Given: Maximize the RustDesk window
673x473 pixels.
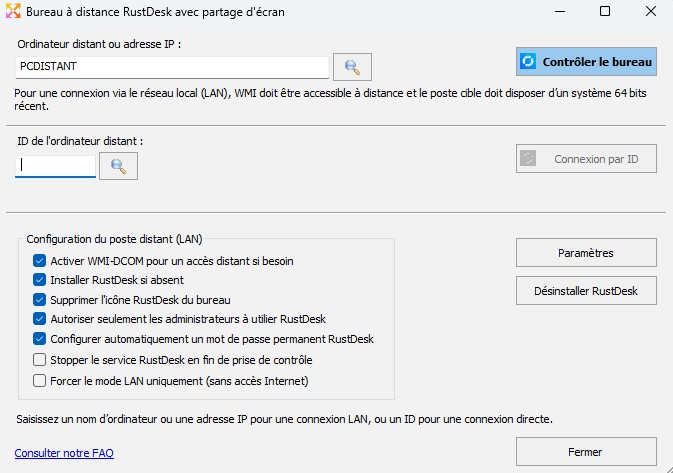Looking at the screenshot, I should pos(605,12).
